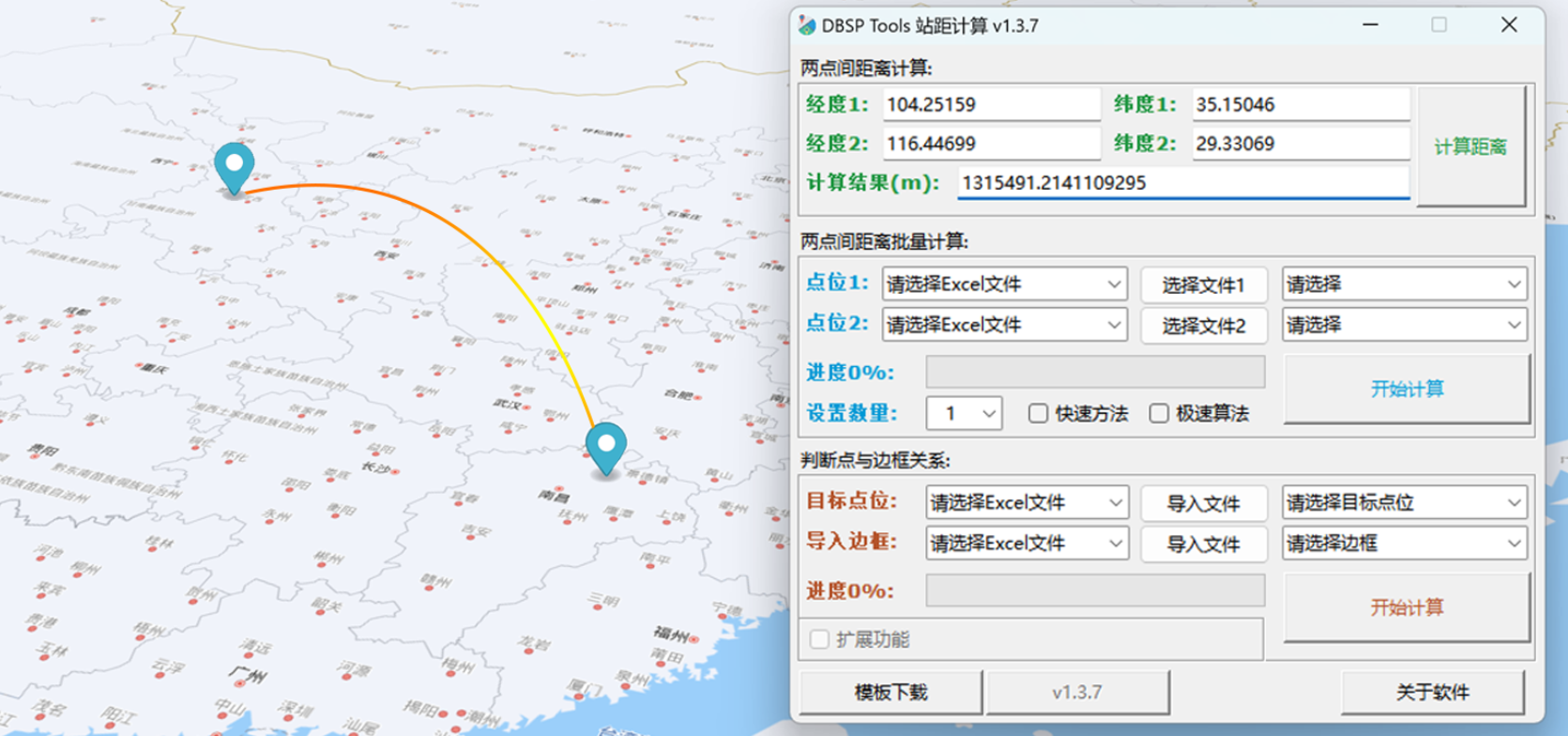
Task: Open the 点位2 Excel file dropdown
Action: 1004,325
